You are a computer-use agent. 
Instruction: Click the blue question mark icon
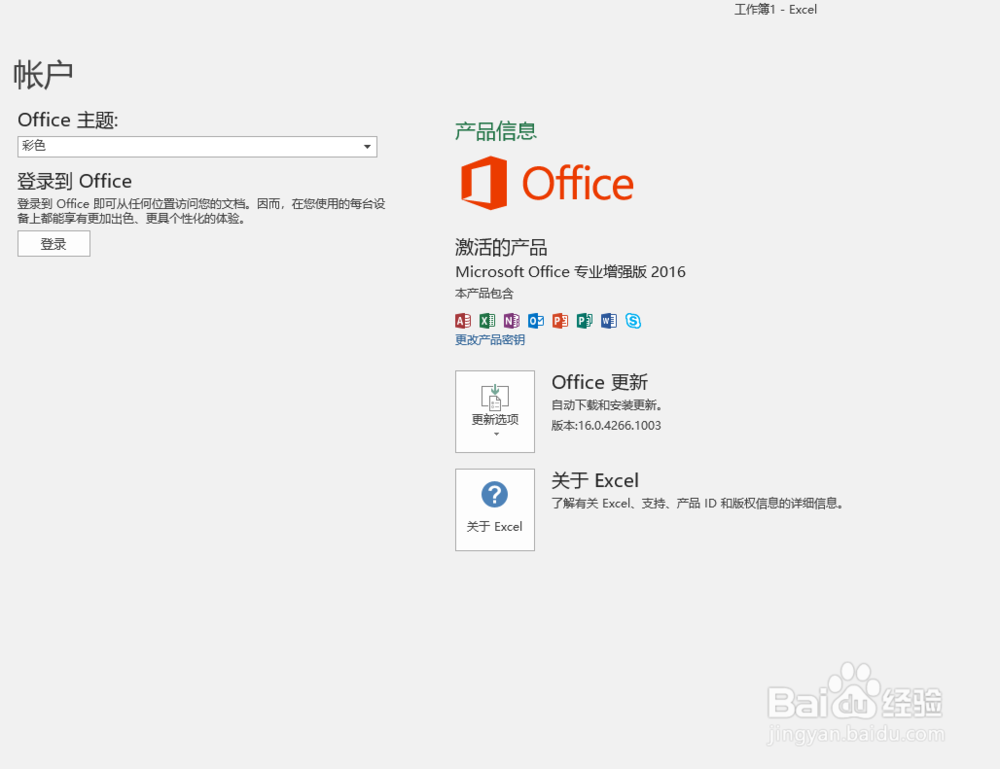tap(494, 494)
